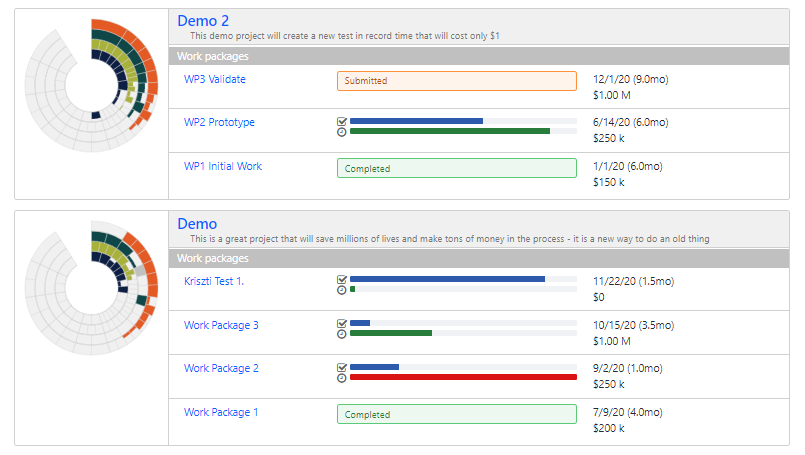Click the Completed status box for WP1 Initial Work
Image resolution: width=805 pixels, height=455 pixels.
pyautogui.click(x=457, y=168)
